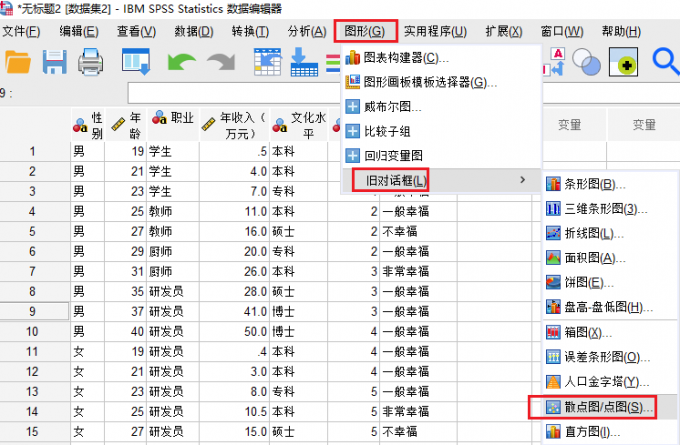Click income cell with value 41.0

(234, 311)
